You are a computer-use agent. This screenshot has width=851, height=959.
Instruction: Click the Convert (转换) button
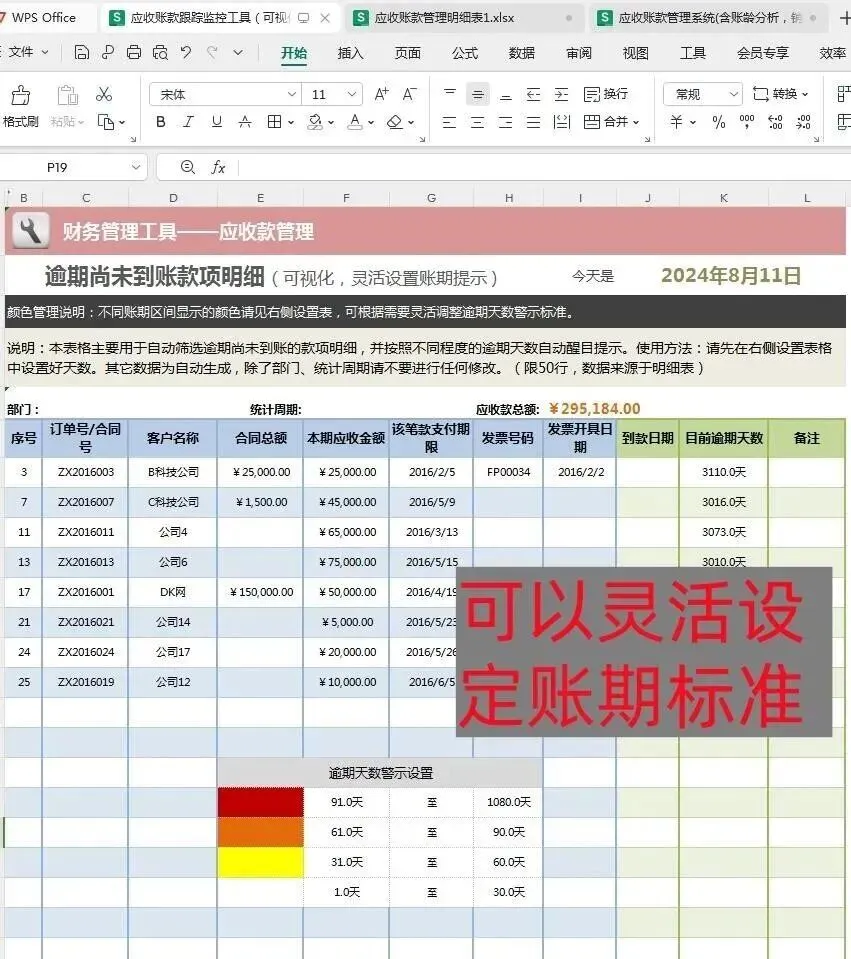click(781, 94)
